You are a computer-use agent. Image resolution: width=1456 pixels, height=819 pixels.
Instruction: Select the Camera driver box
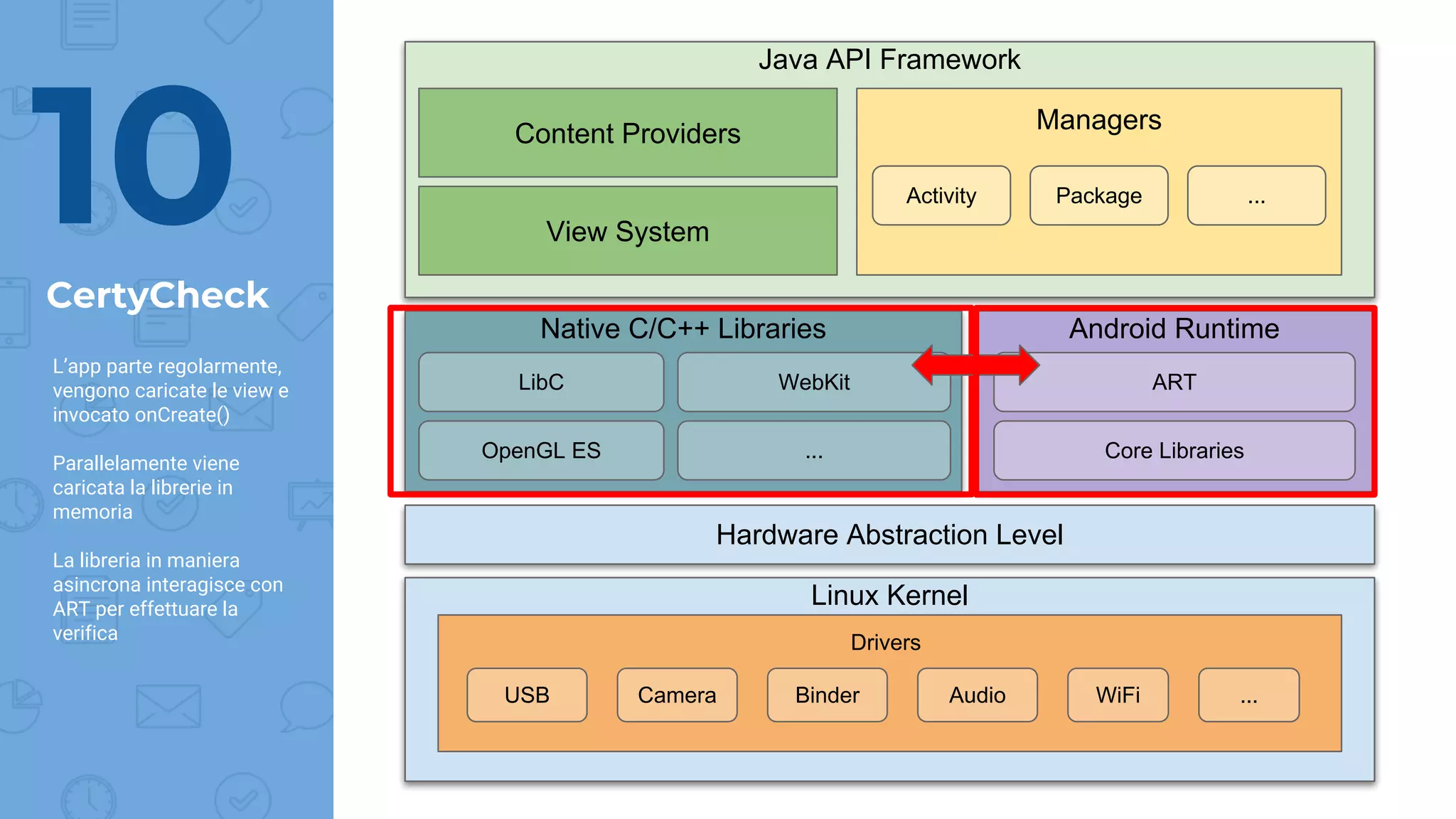(x=677, y=695)
